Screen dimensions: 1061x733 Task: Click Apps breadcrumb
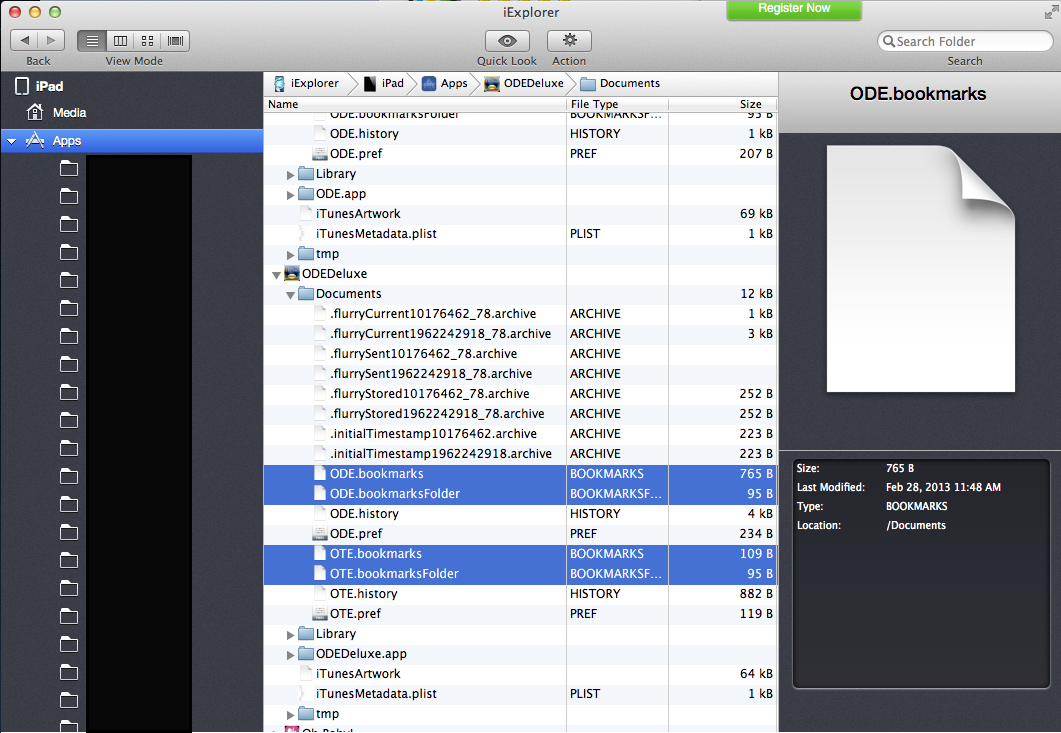click(x=445, y=83)
